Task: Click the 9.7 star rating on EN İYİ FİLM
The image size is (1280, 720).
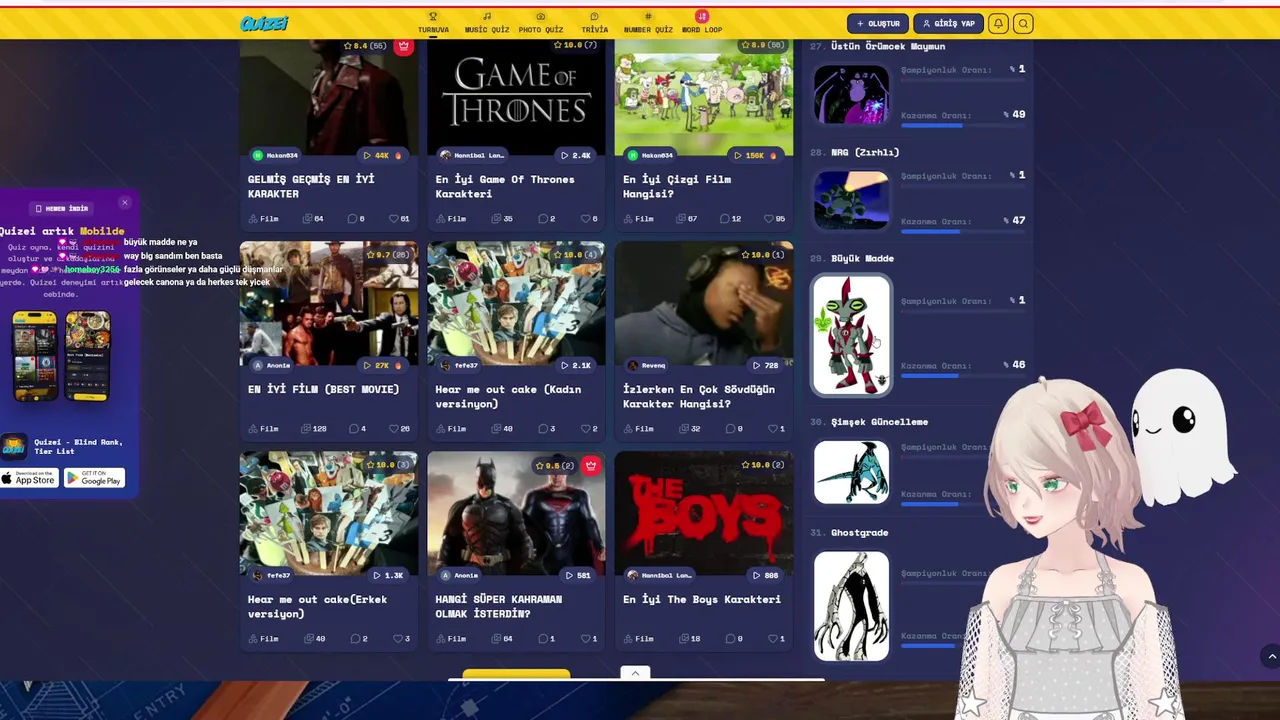Action: (x=388, y=255)
